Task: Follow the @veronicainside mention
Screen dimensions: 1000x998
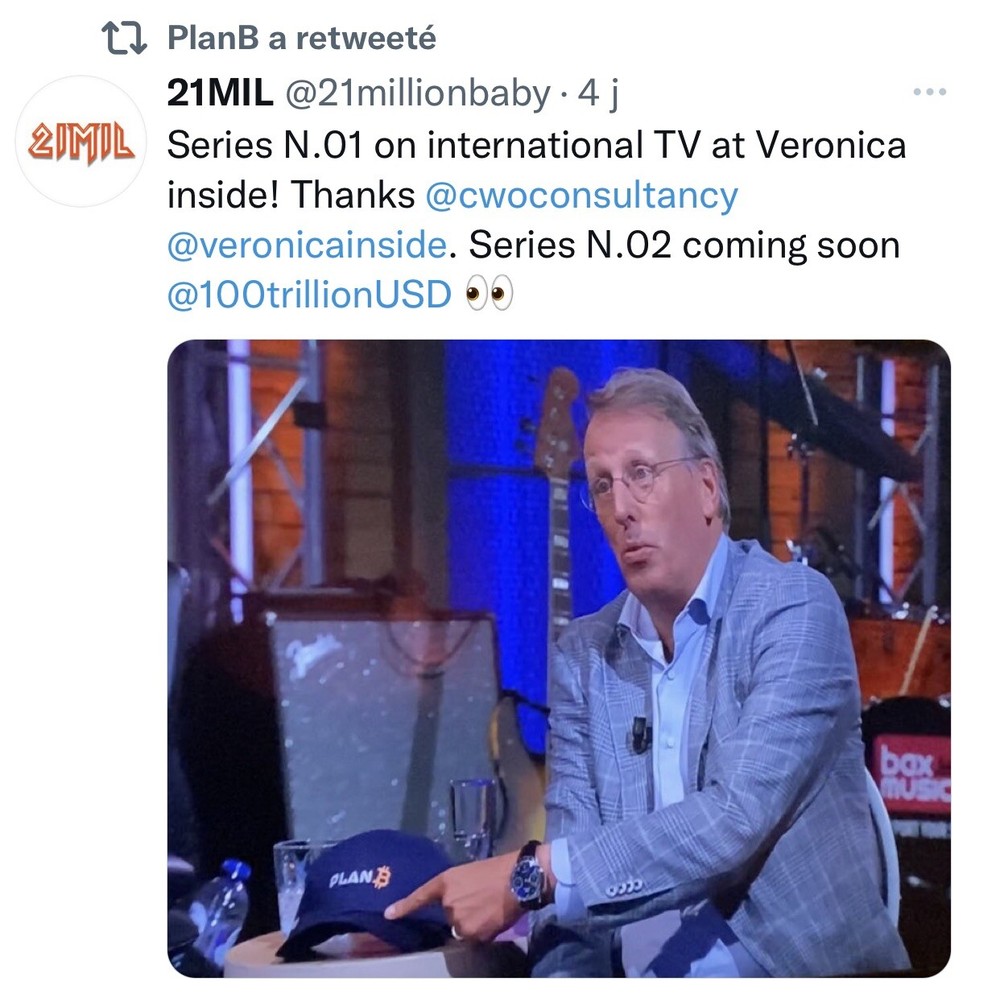Action: coord(307,245)
